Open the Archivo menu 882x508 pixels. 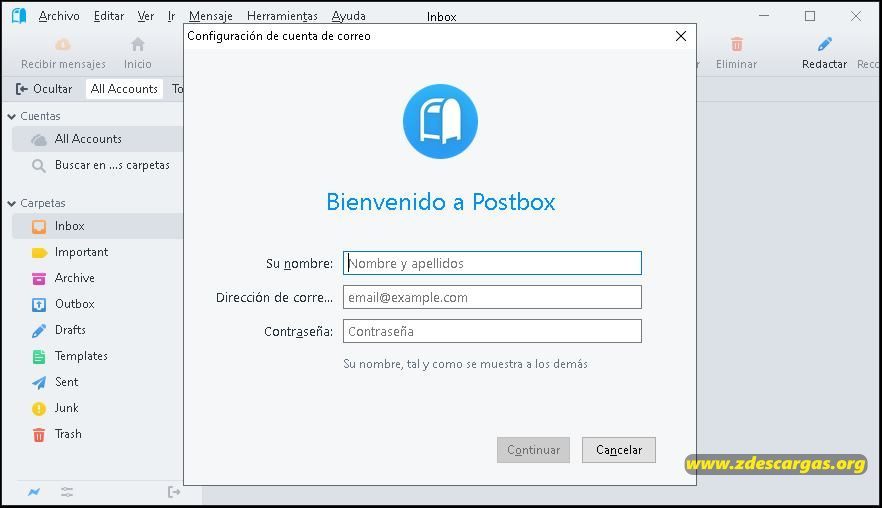[59, 16]
